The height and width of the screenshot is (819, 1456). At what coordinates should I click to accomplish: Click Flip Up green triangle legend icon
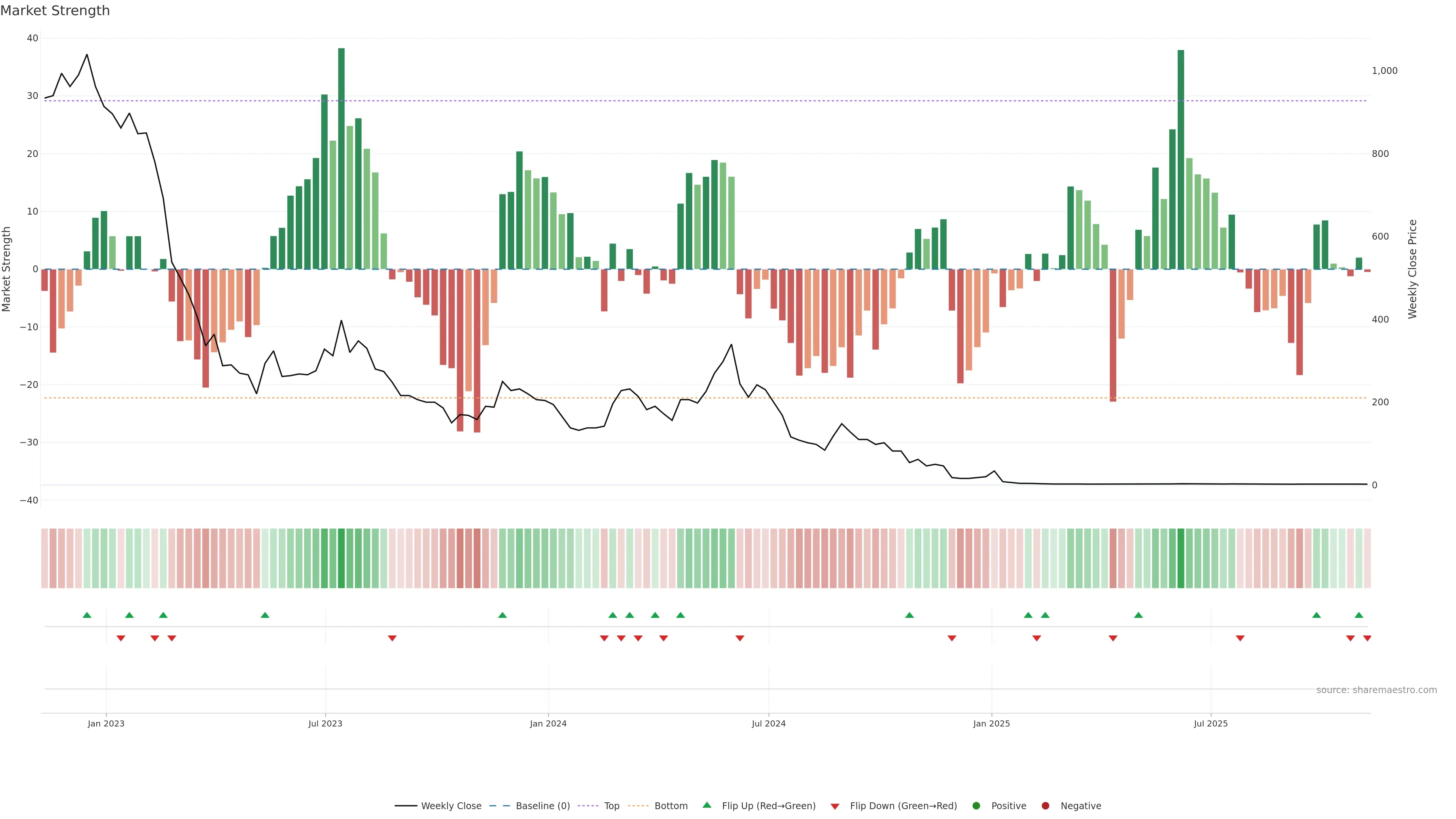coord(706,805)
